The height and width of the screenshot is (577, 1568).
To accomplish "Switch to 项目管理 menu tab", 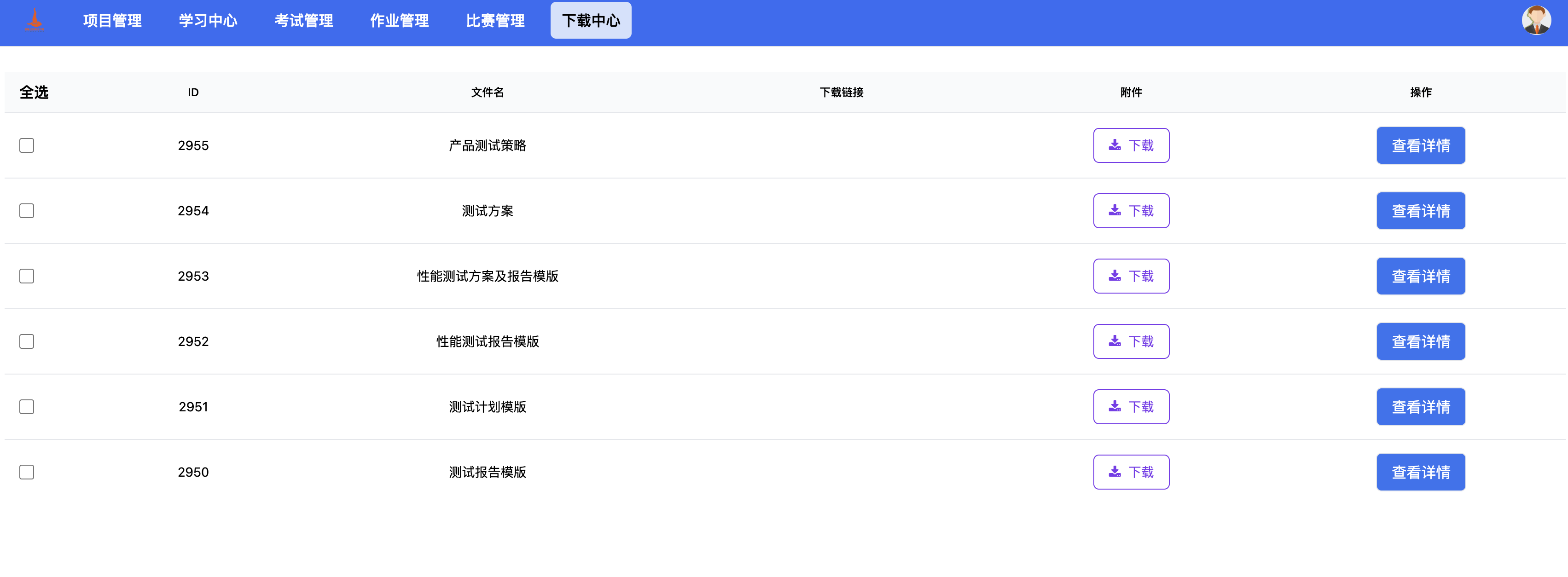I will click(x=112, y=21).
